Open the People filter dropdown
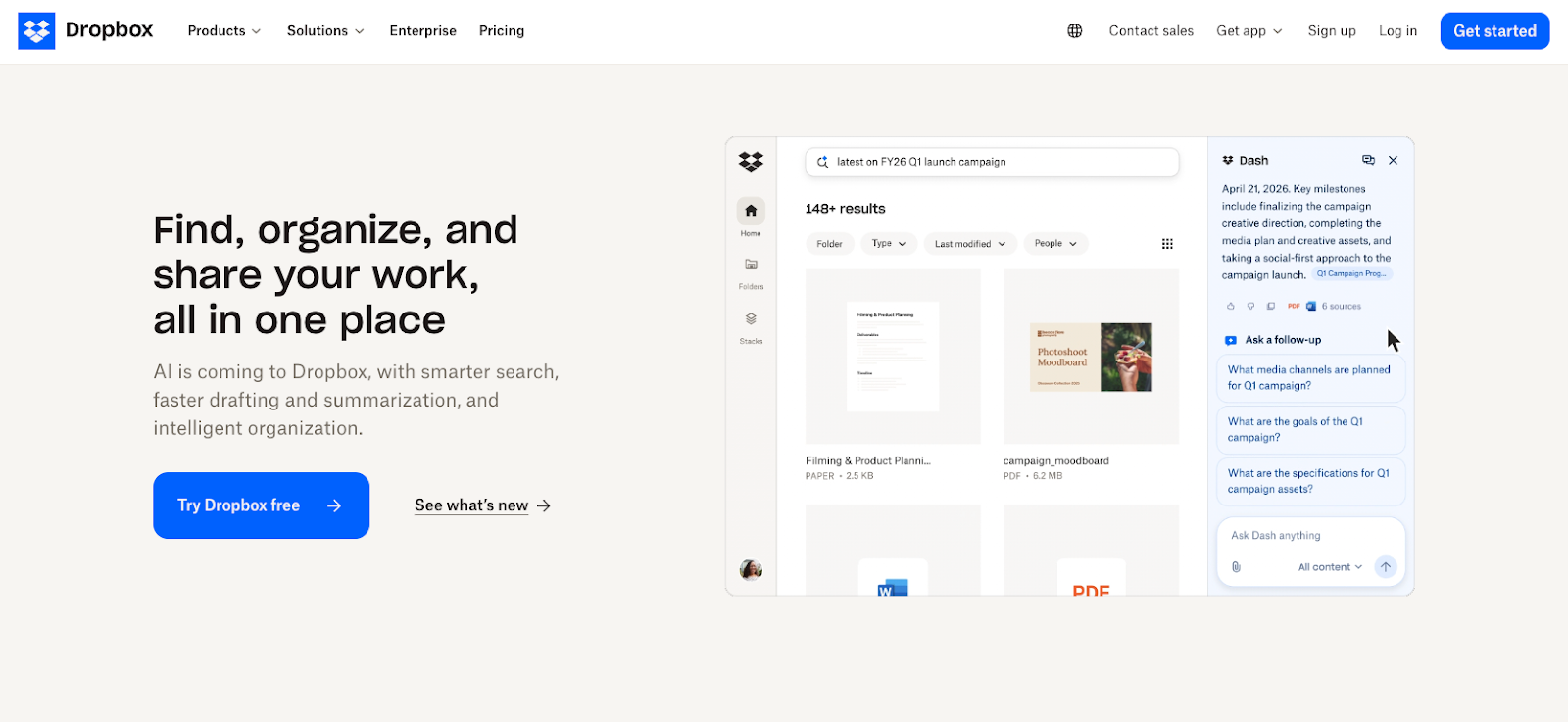The height and width of the screenshot is (722, 1568). click(x=1055, y=244)
